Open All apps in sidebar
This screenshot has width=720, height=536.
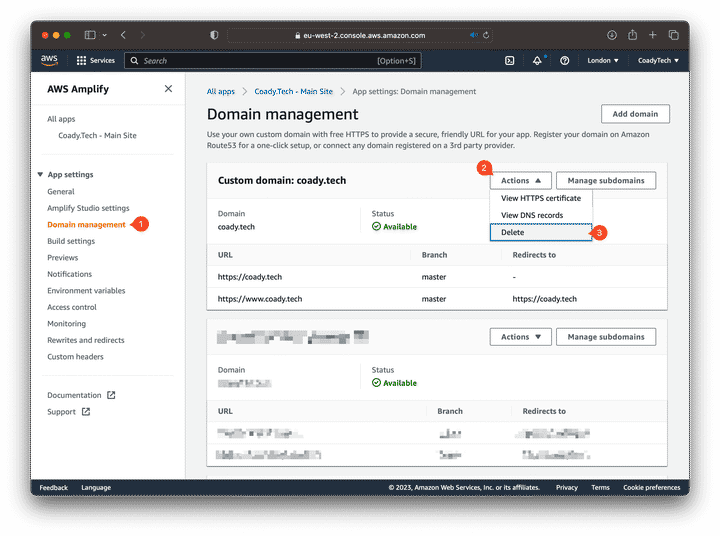[x=61, y=119]
